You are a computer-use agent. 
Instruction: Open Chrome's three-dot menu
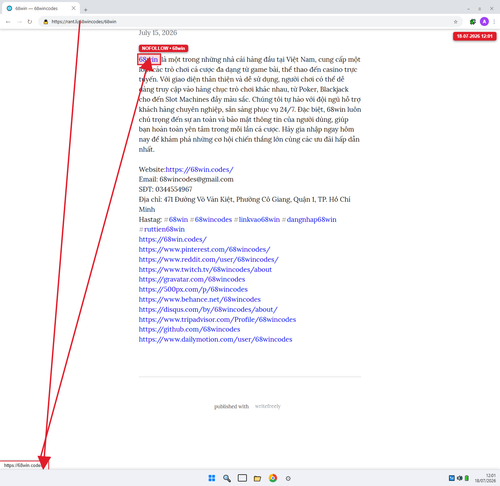[x=494, y=22]
